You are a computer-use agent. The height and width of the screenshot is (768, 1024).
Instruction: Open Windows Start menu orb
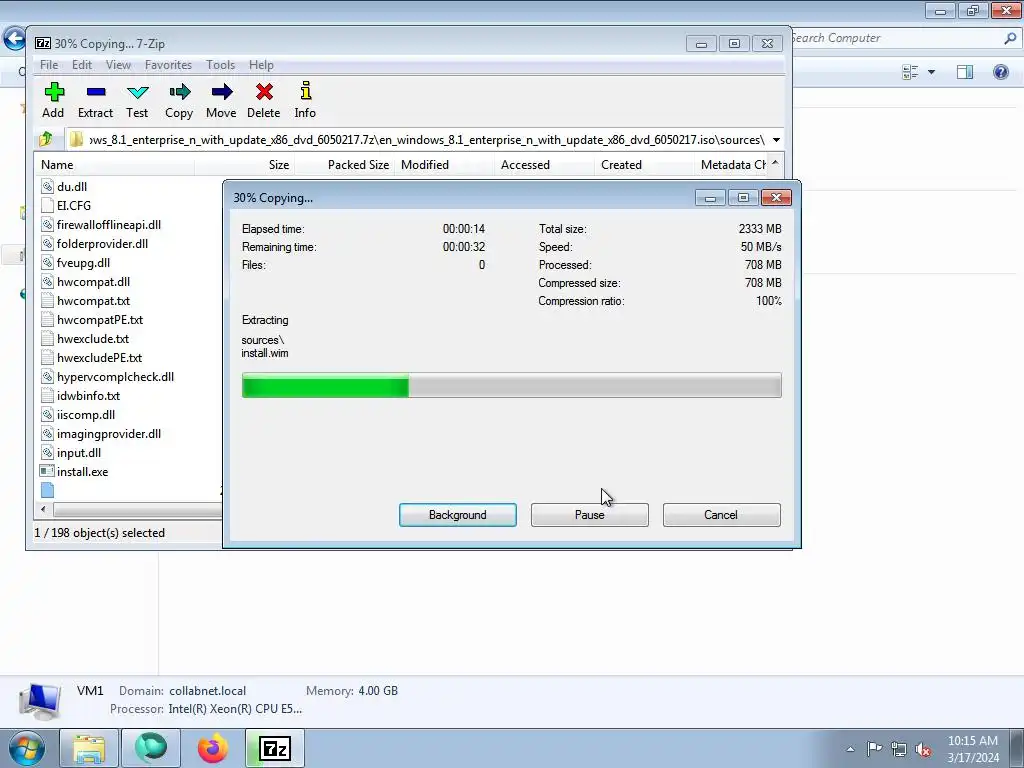[x=26, y=748]
